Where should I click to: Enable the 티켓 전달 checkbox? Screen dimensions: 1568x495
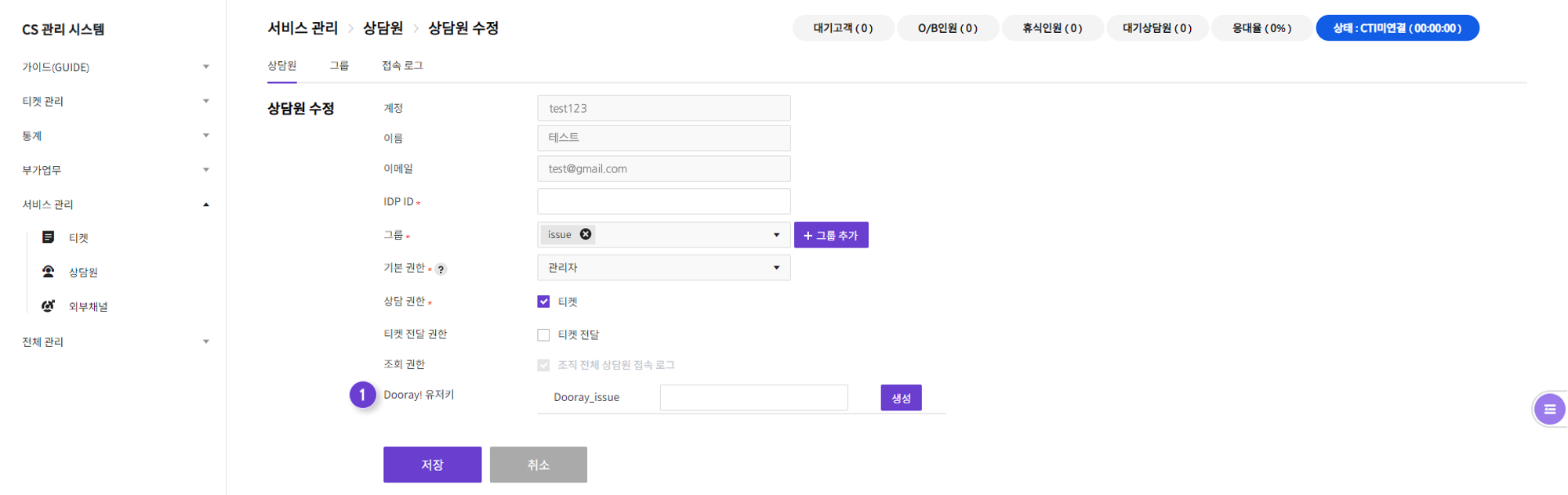(543, 335)
